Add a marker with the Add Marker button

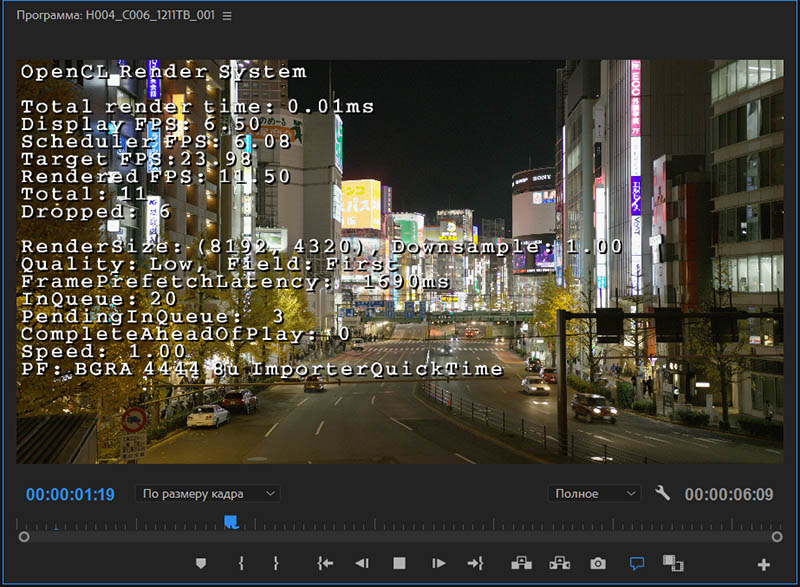[x=201, y=563]
